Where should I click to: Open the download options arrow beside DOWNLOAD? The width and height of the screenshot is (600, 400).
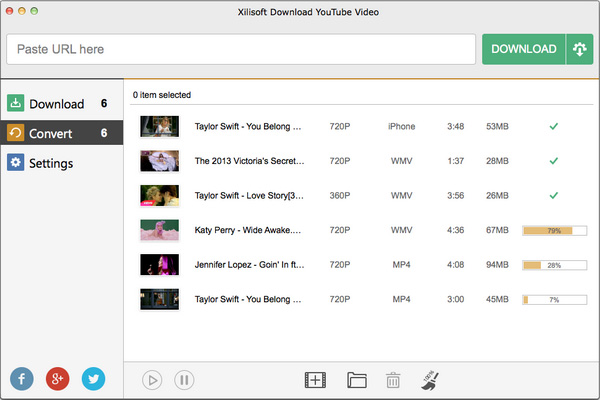(x=579, y=49)
